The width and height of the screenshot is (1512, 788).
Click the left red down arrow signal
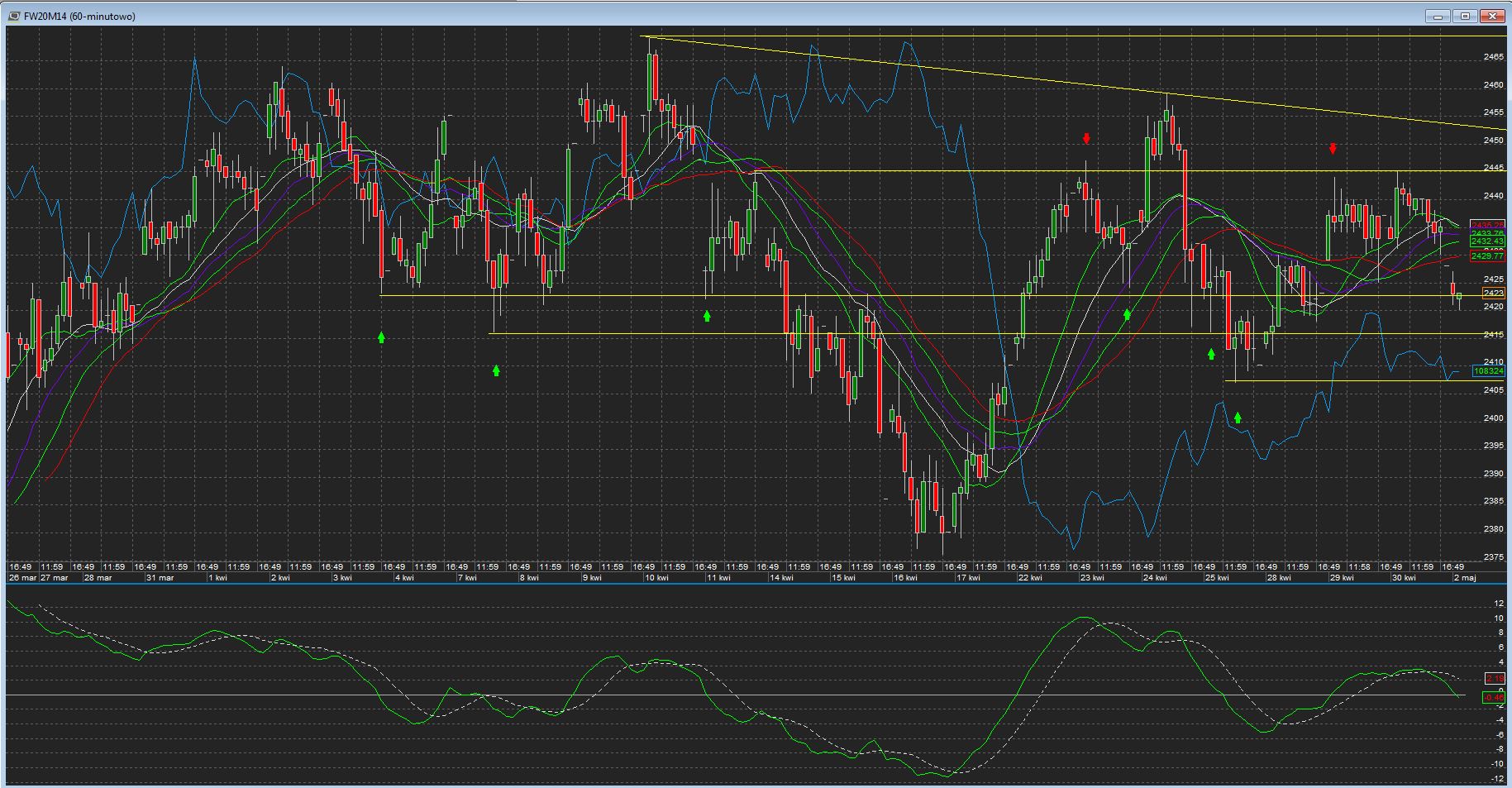[x=1086, y=138]
